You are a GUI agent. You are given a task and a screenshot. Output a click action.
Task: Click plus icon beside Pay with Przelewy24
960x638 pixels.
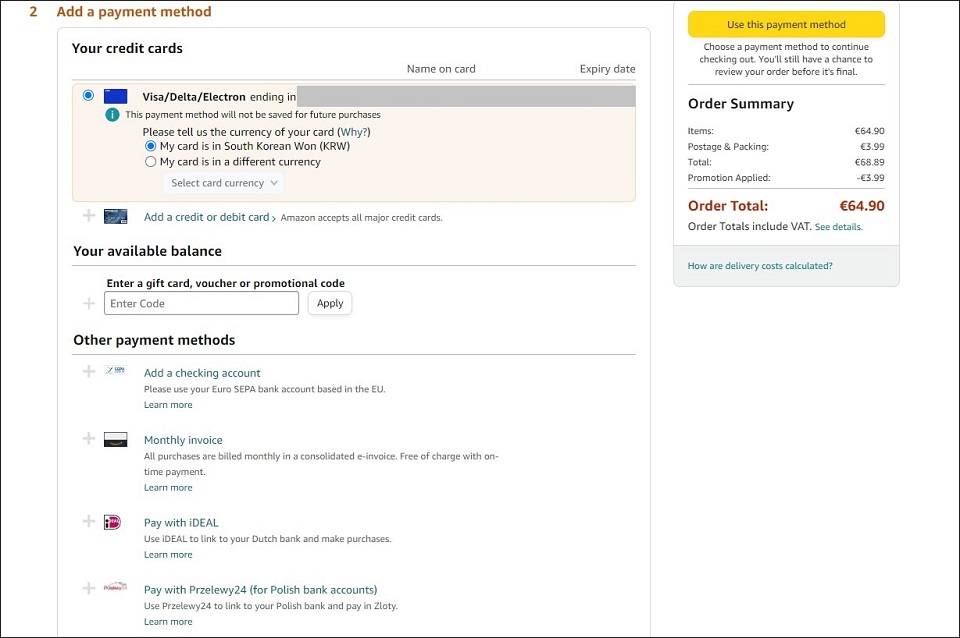click(x=89, y=588)
